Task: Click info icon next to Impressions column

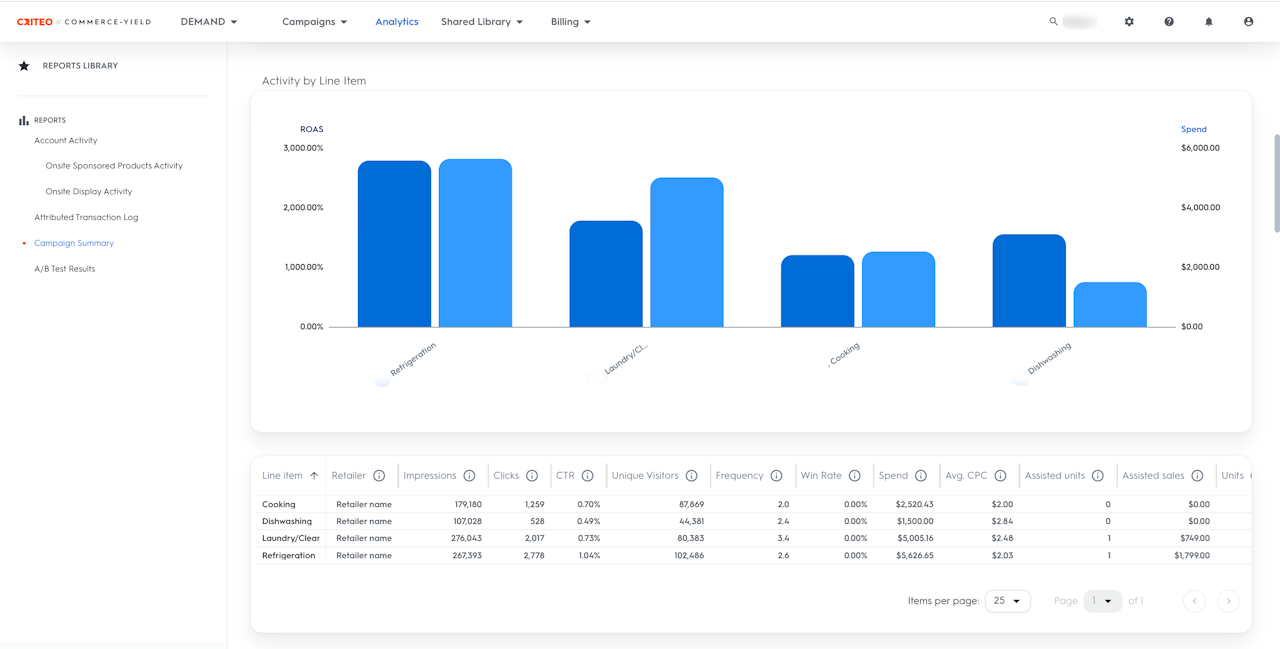Action: tap(469, 476)
